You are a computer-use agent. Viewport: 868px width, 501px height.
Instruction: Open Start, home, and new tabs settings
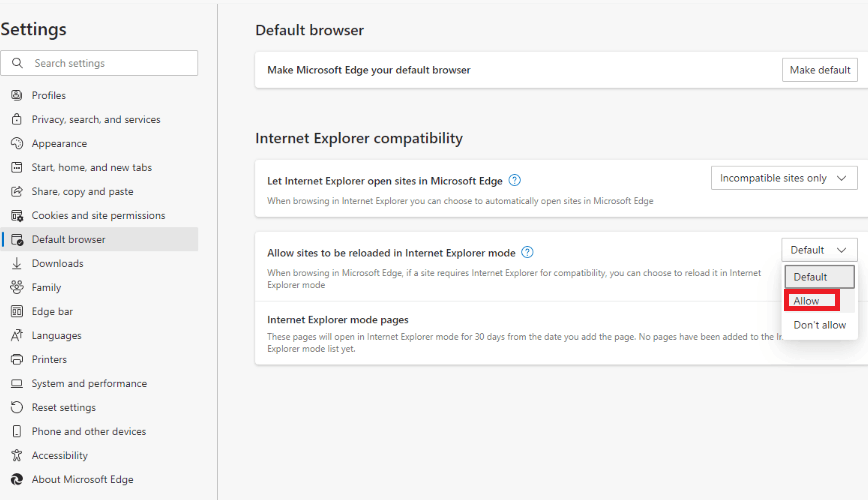pos(91,168)
